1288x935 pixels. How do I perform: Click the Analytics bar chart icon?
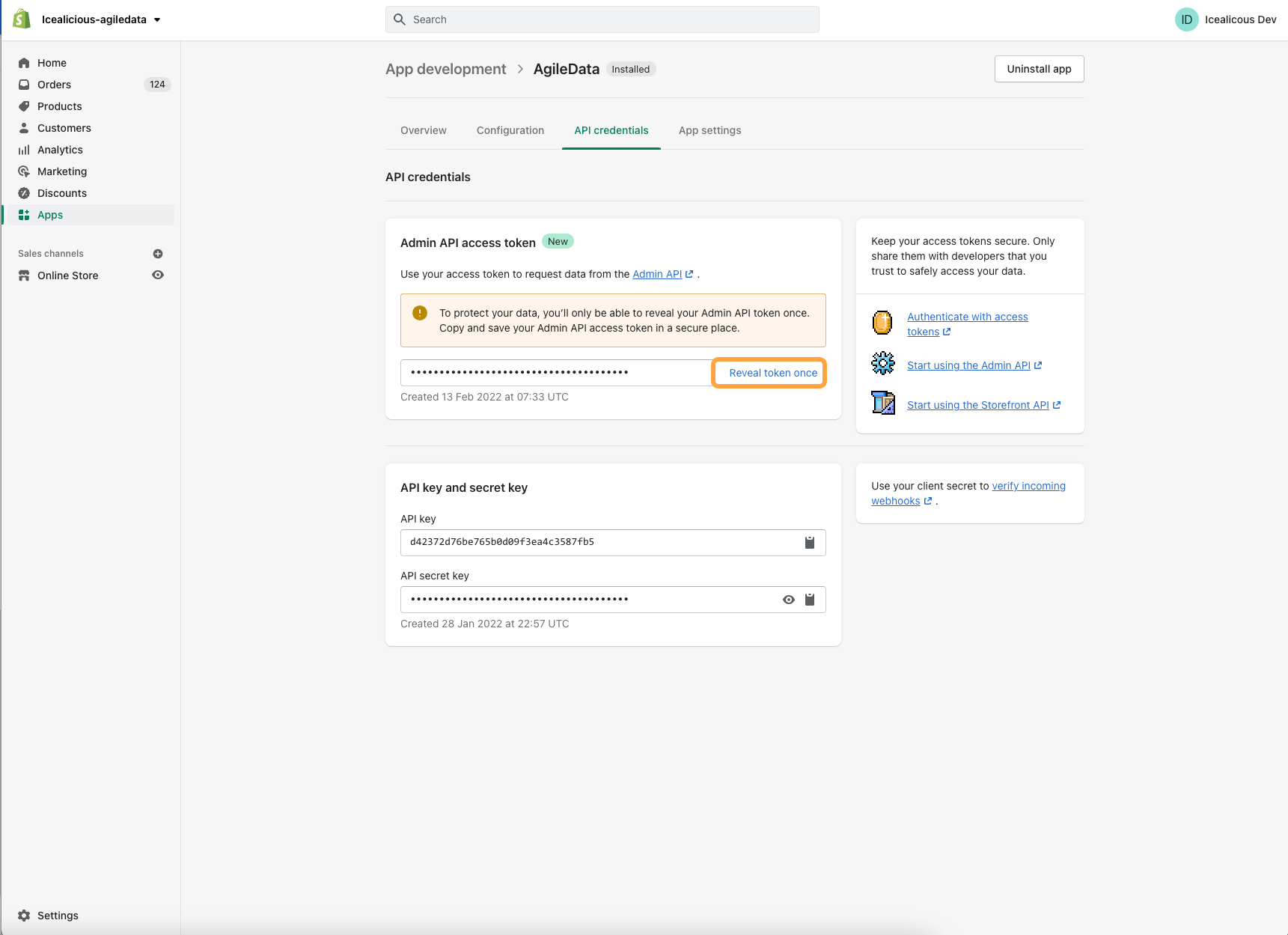click(24, 150)
